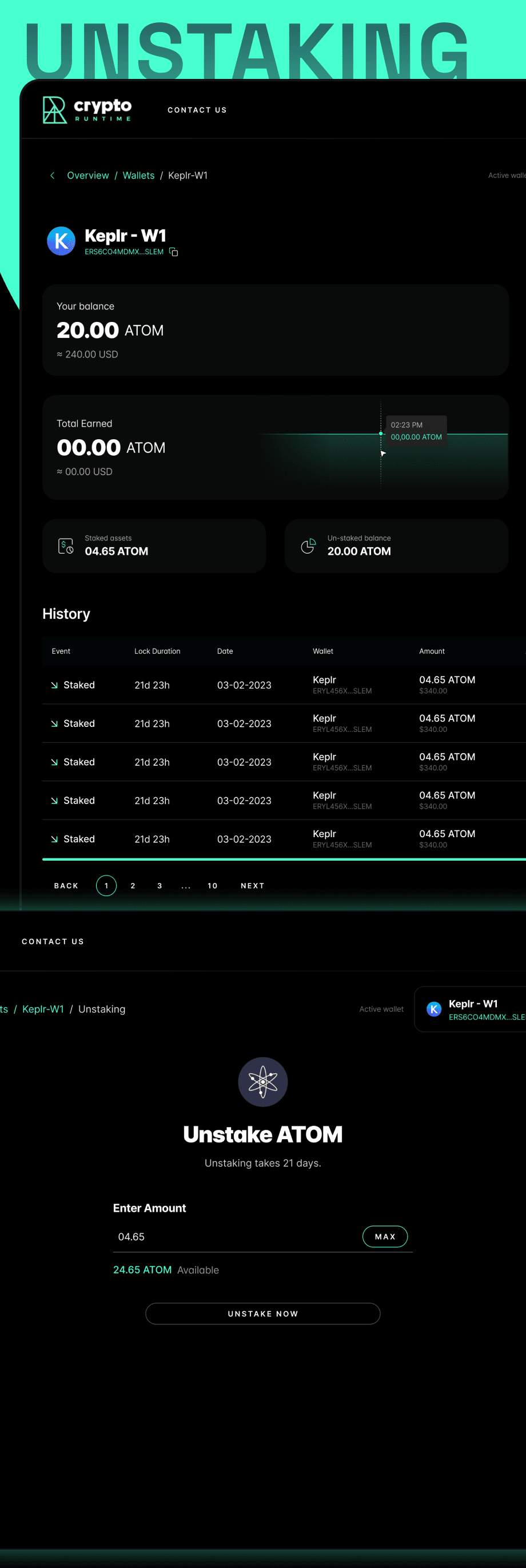Click the Keplr wallet avatar icon
Image resolution: width=526 pixels, height=1568 pixels.
[x=62, y=241]
